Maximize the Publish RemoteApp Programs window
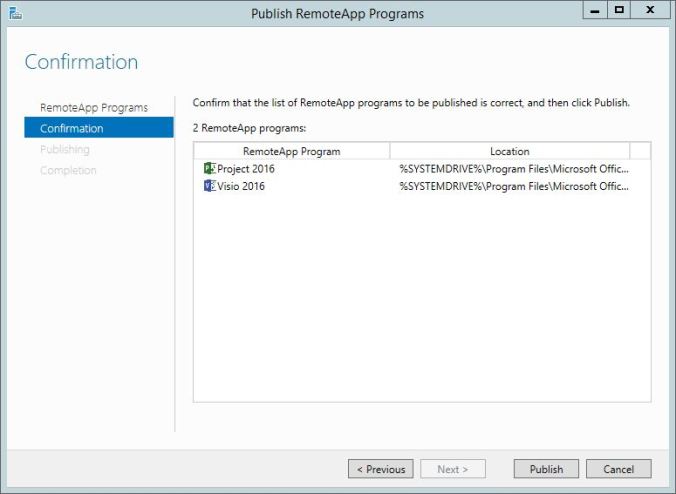Image resolution: width=676 pixels, height=494 pixels. click(x=619, y=12)
